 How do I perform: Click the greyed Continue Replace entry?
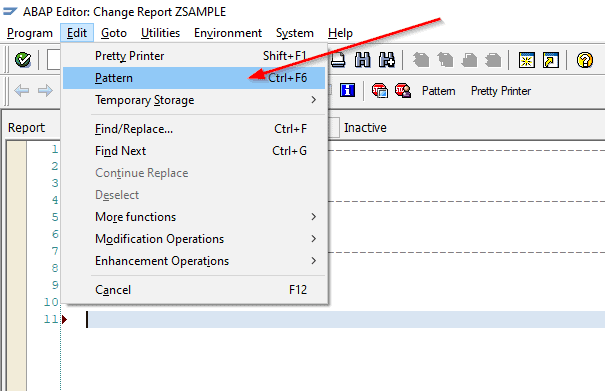(195, 173)
